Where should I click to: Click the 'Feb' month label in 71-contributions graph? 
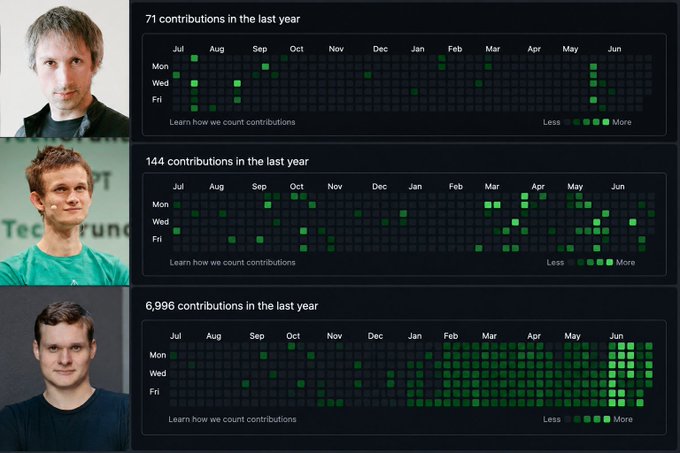(x=455, y=49)
